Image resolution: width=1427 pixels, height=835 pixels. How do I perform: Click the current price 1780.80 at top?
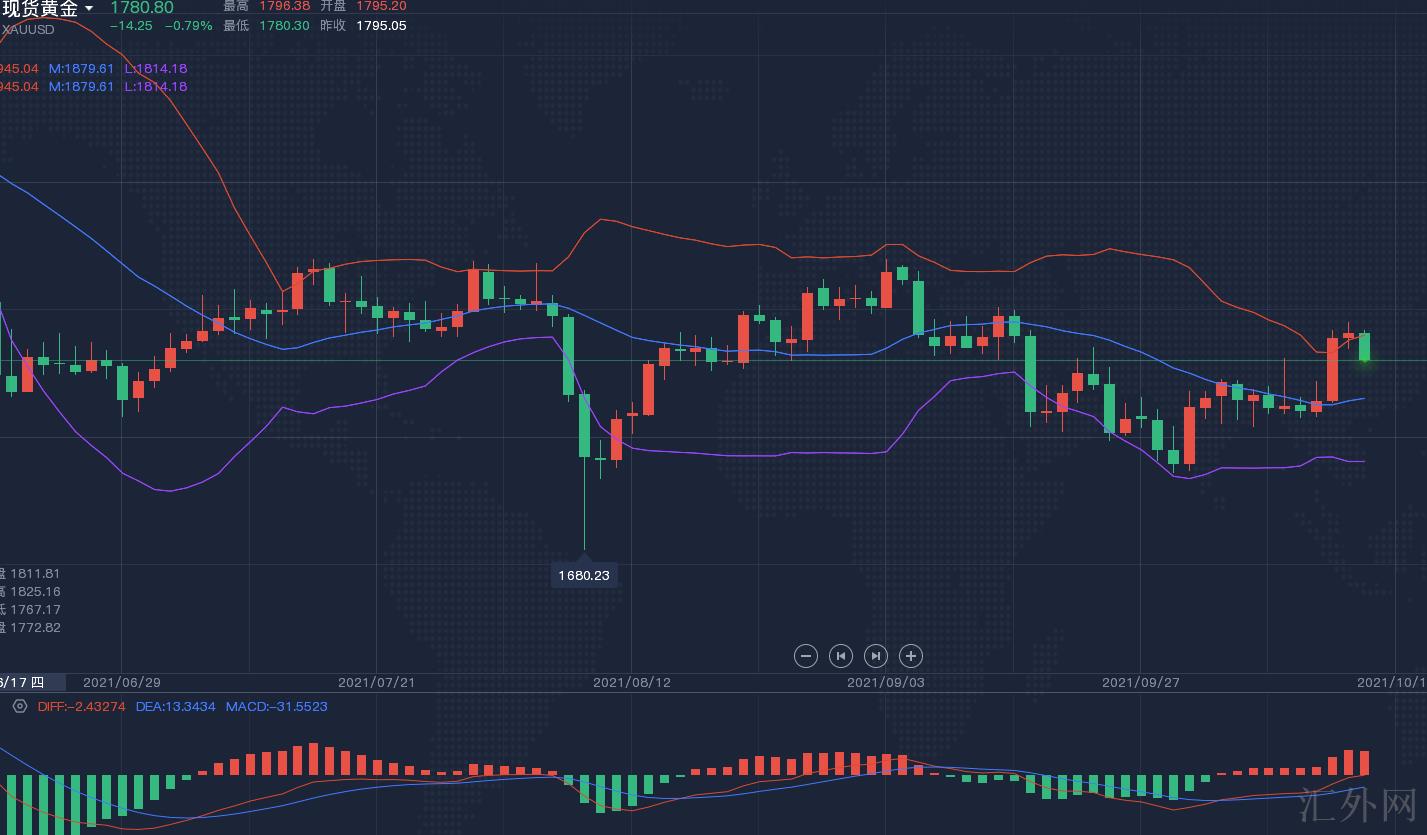[x=141, y=8]
